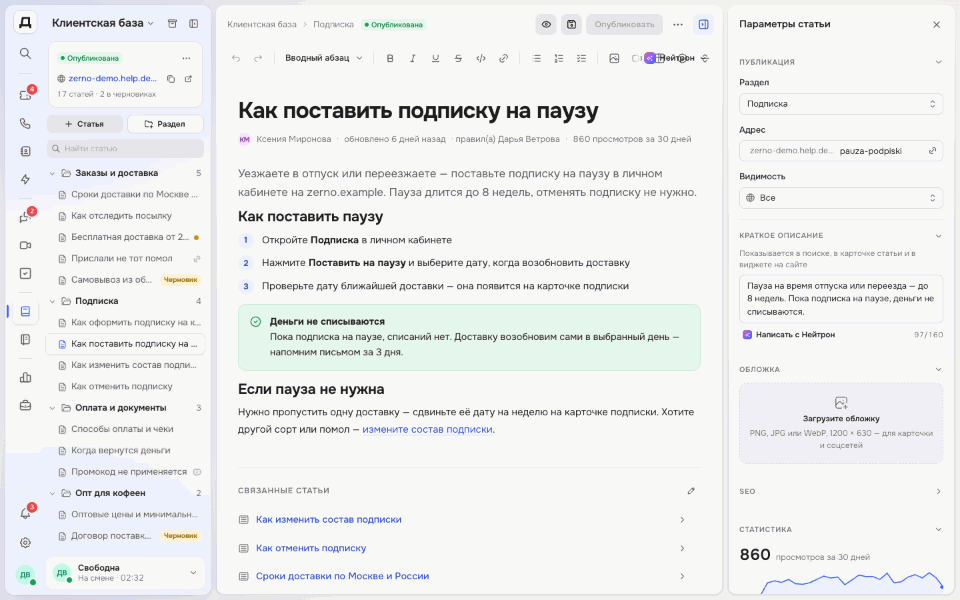The image size is (960, 600).
Task: Go to Клиентская база breadcrumb
Action: (x=261, y=24)
